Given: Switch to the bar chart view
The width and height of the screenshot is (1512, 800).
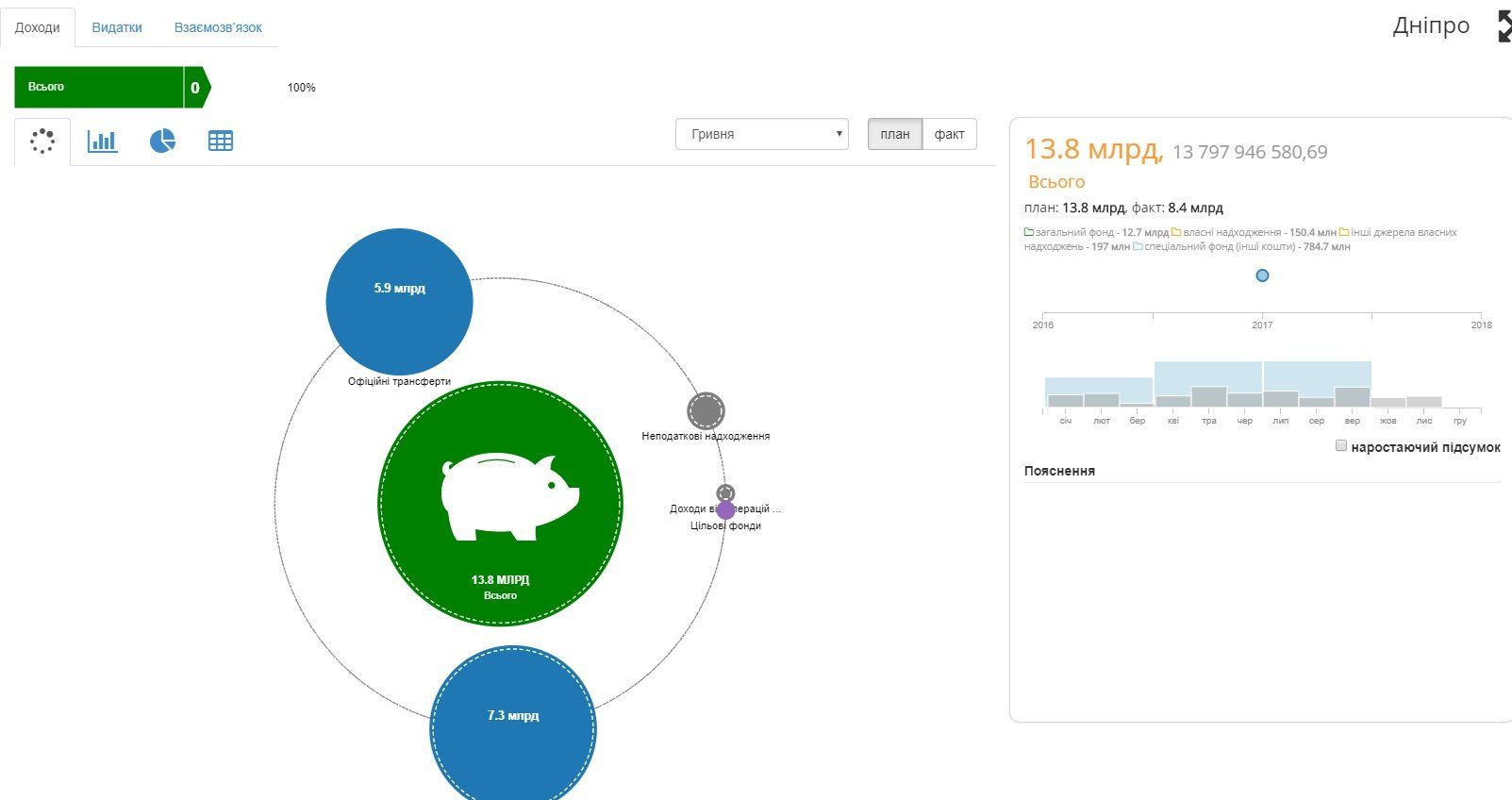Looking at the screenshot, I should (x=102, y=142).
